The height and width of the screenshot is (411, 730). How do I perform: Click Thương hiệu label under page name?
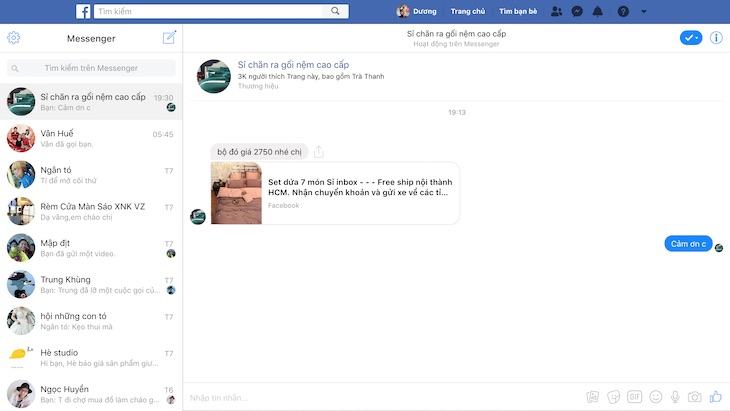click(258, 86)
